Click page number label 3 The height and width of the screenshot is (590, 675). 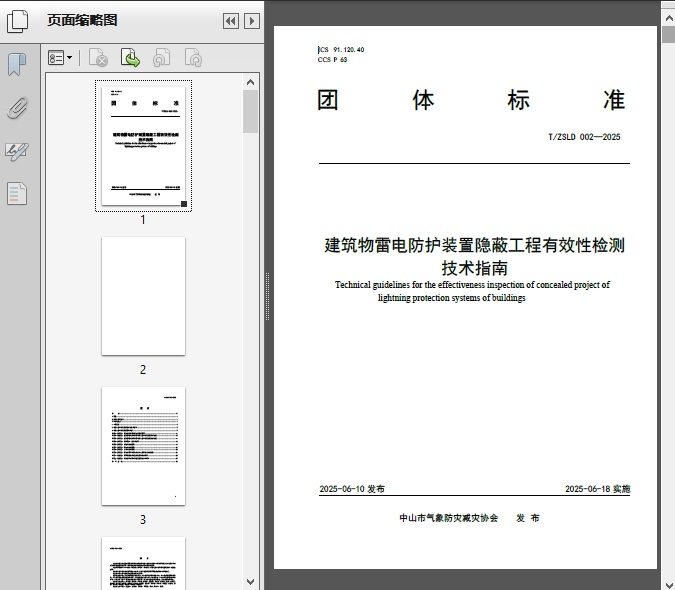(x=143, y=520)
